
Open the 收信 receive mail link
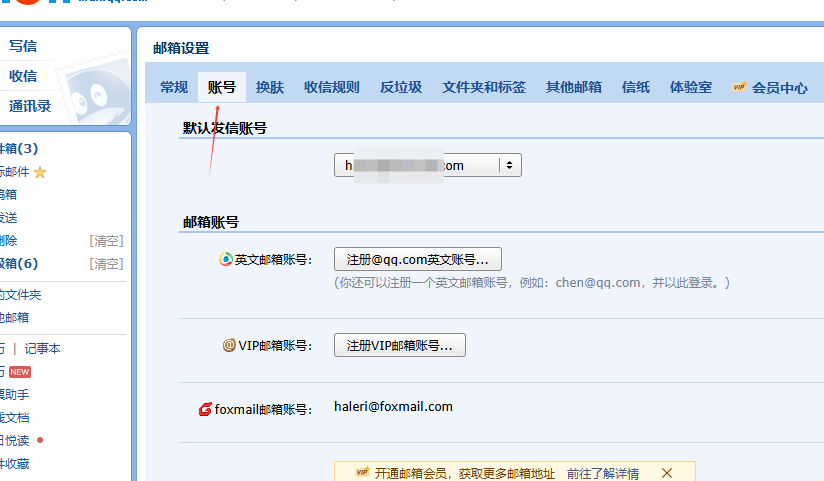pyautogui.click(x=23, y=76)
